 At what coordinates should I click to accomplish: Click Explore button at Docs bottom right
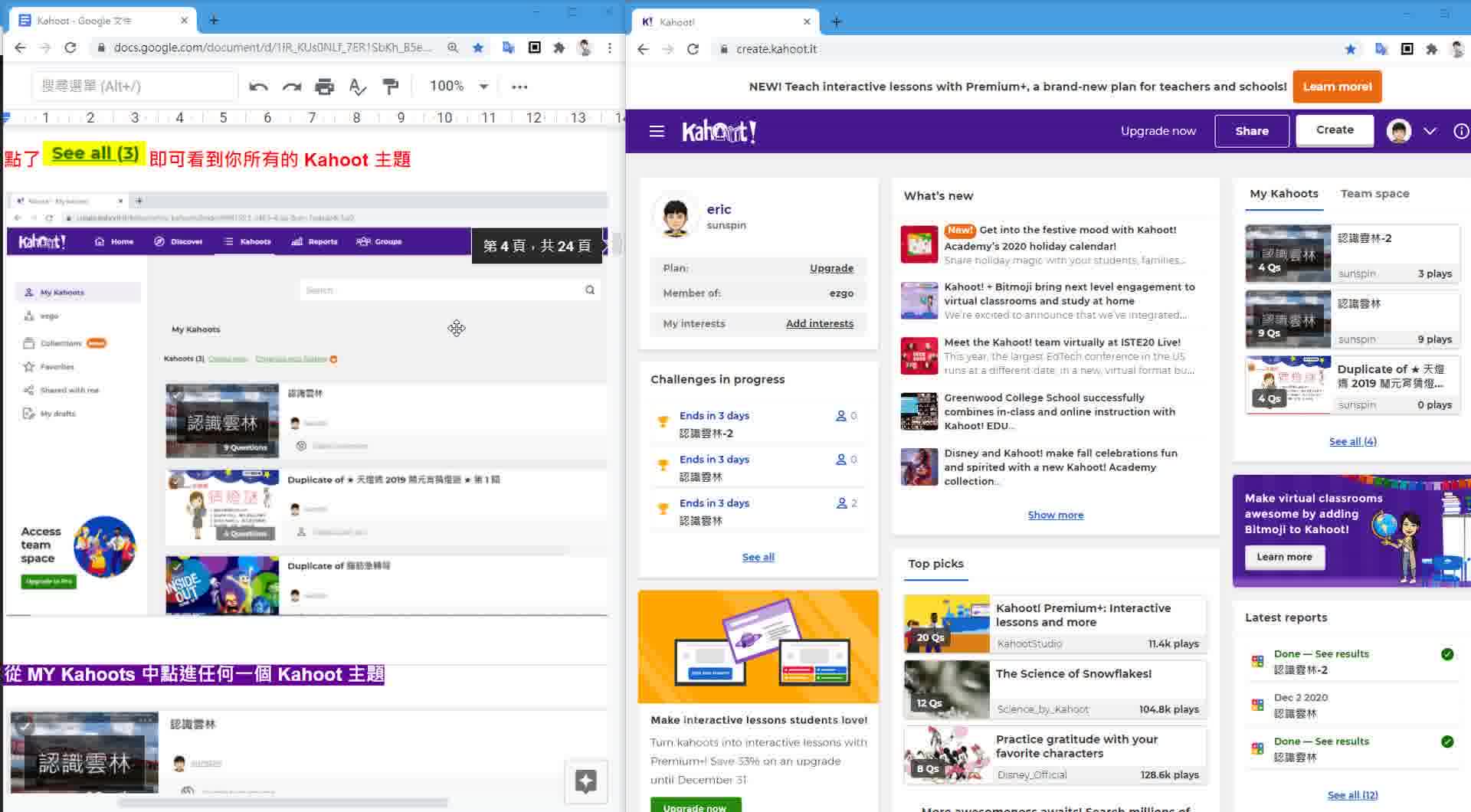pos(586,781)
